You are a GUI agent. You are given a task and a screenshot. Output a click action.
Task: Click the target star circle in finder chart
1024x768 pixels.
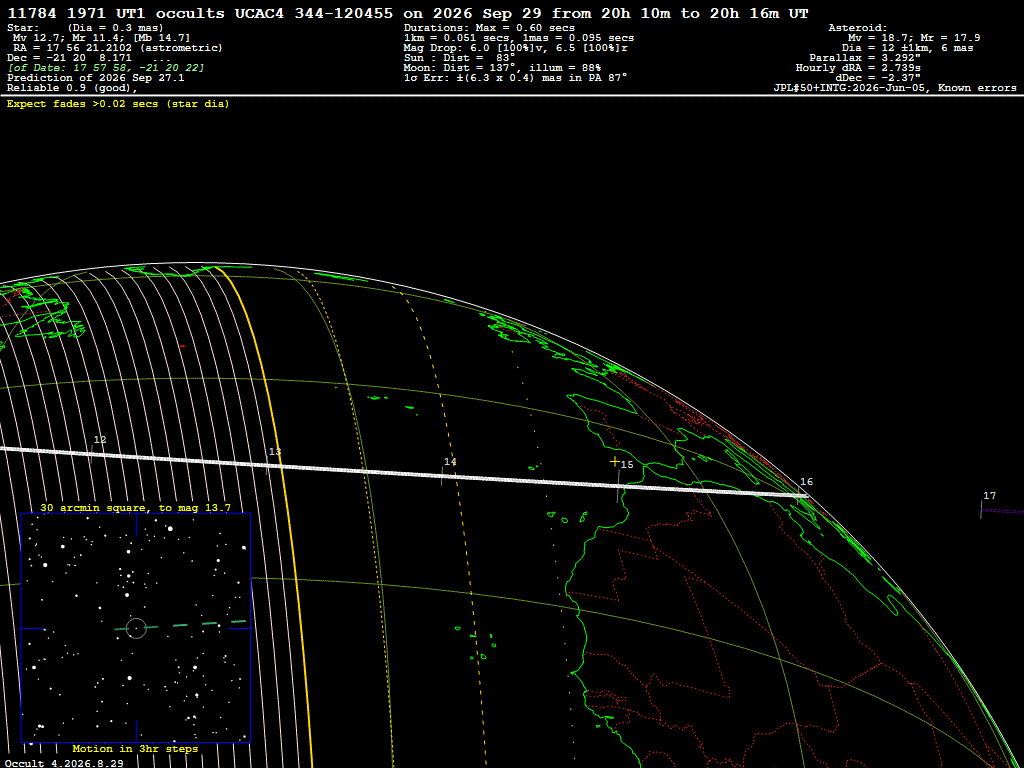pyautogui.click(x=136, y=628)
